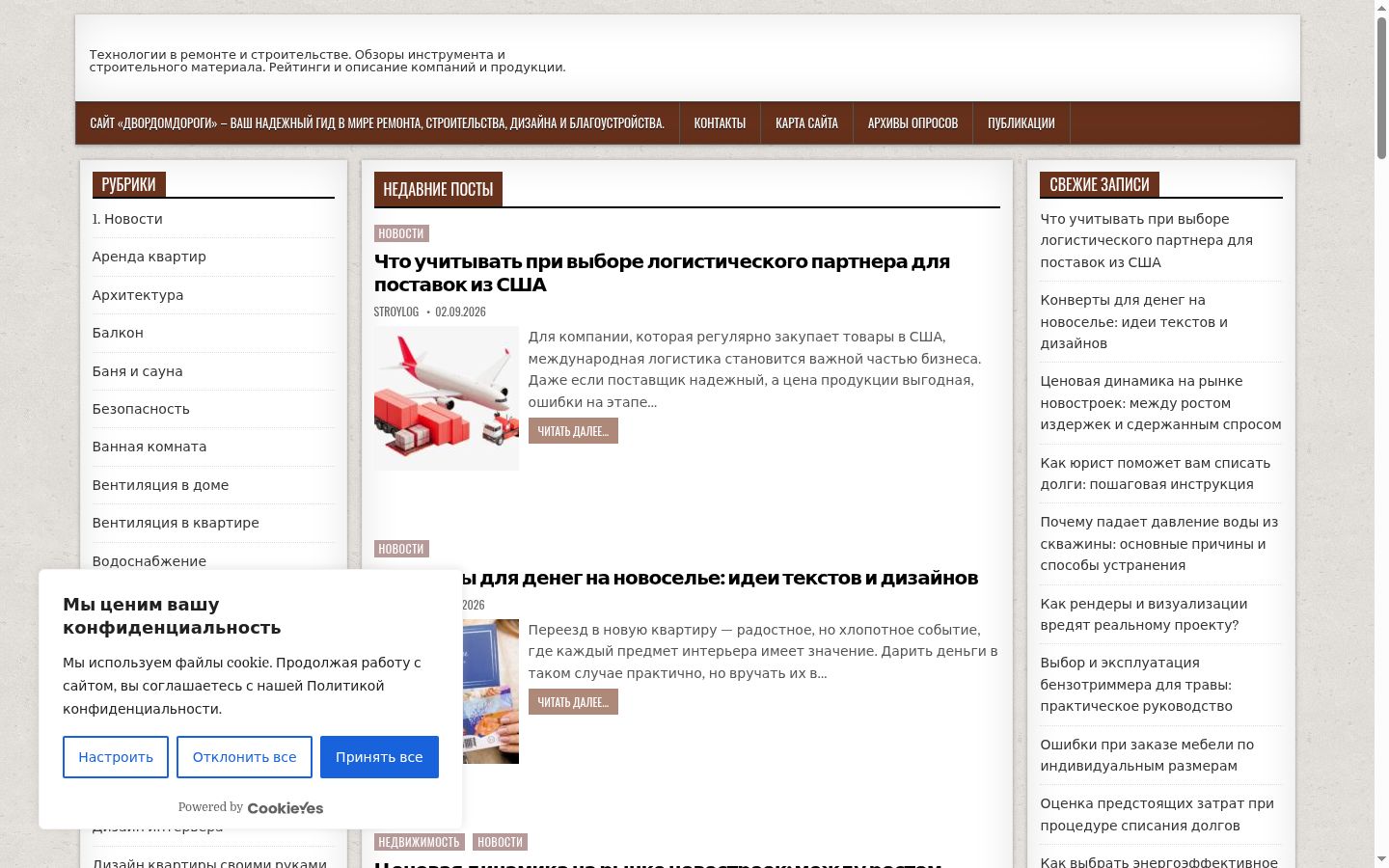Click the Новости tag above the logistics post
This screenshot has height=868, width=1389.
coord(401,233)
